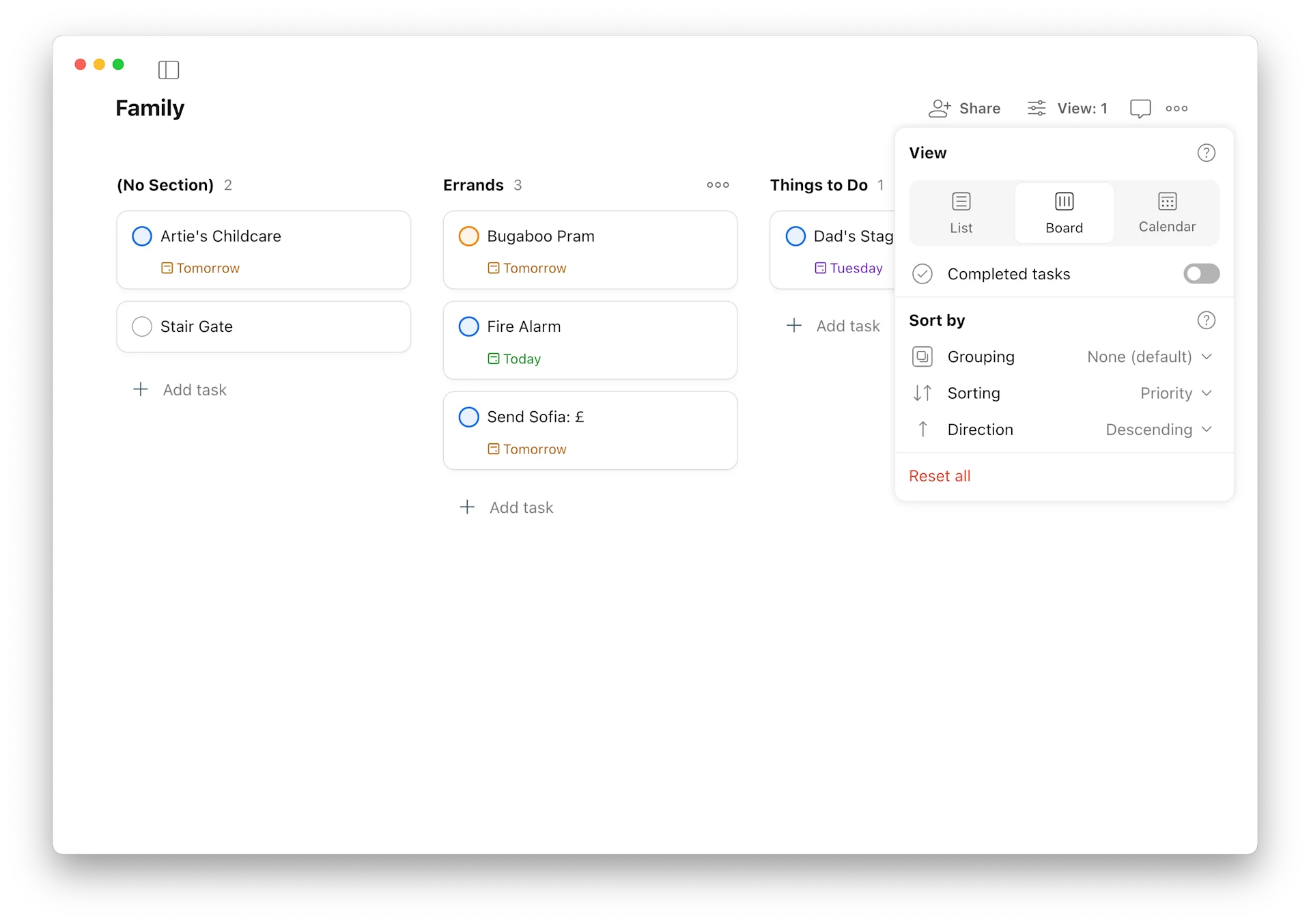
Task: Open the Sorting Priority dropdown
Action: click(1175, 393)
